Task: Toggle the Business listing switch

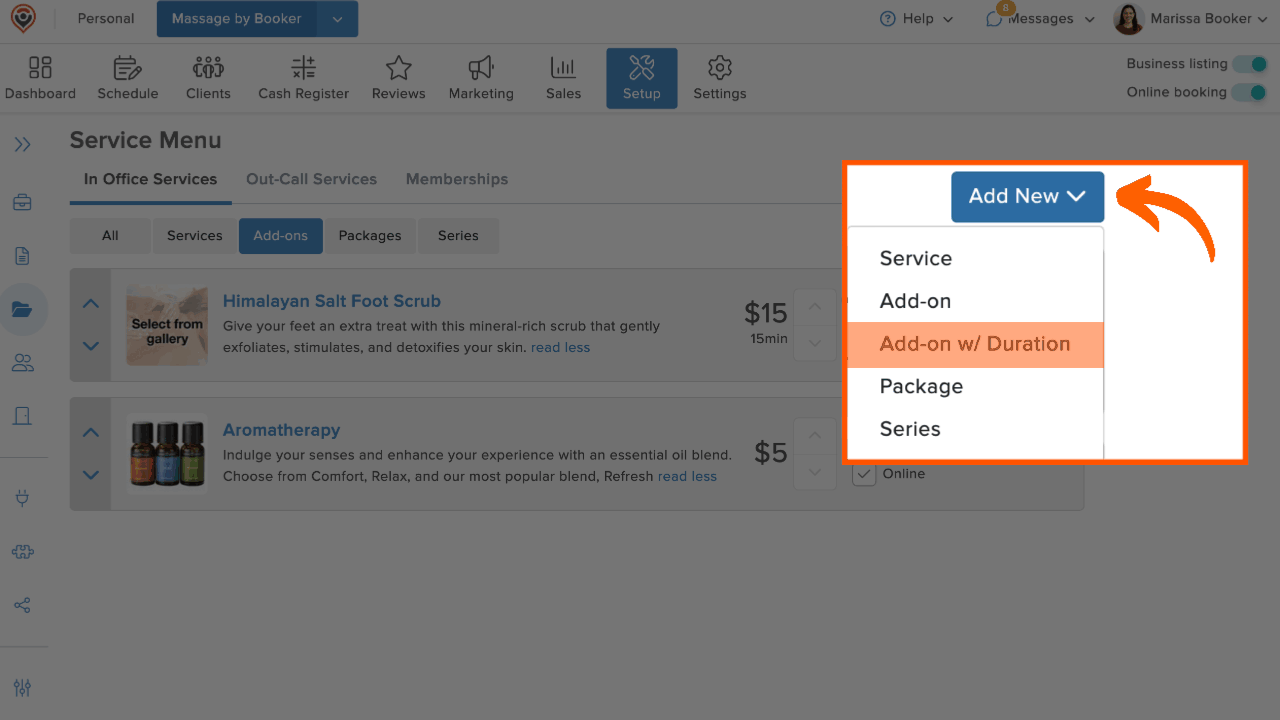Action: click(1249, 63)
